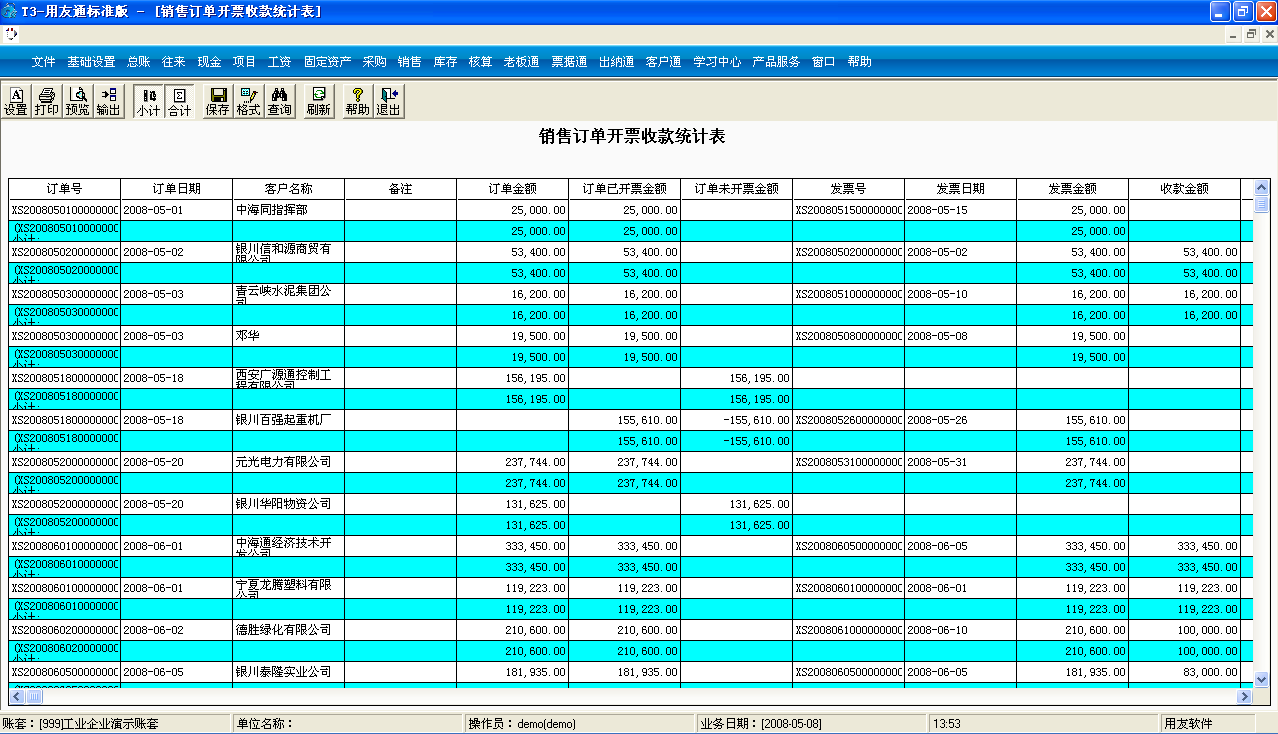This screenshot has height=734, width=1278.
Task: Click the 订单金额 column header
Action: pyautogui.click(x=512, y=189)
